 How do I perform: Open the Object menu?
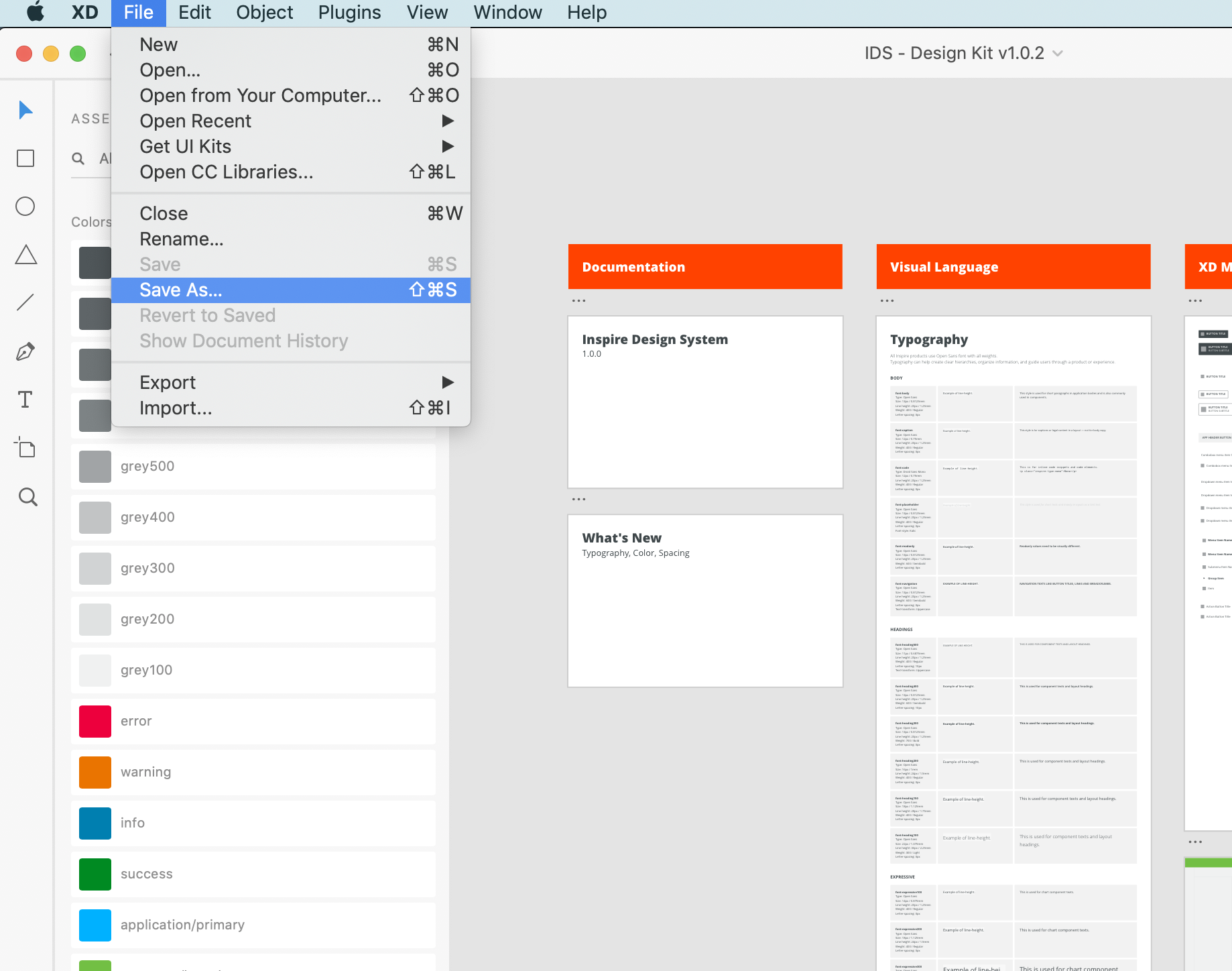264,12
